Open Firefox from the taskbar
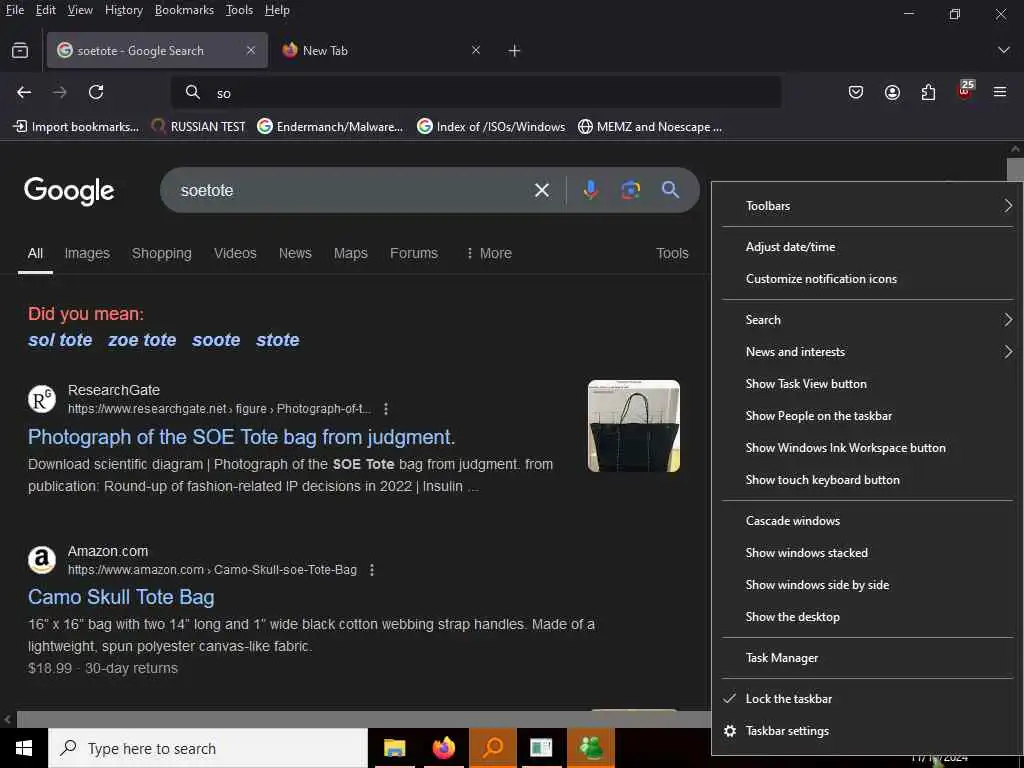 pyautogui.click(x=443, y=748)
